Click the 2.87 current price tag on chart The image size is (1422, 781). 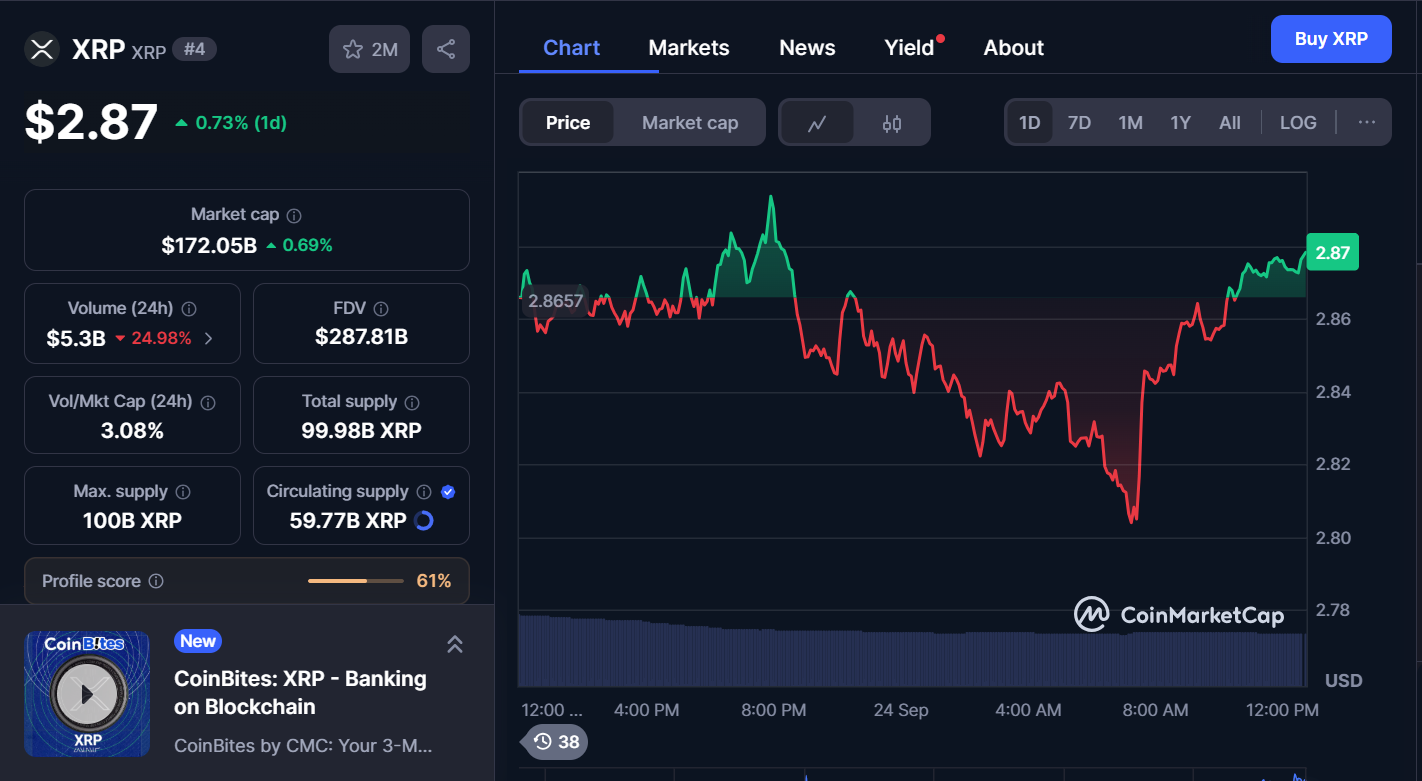[1332, 253]
